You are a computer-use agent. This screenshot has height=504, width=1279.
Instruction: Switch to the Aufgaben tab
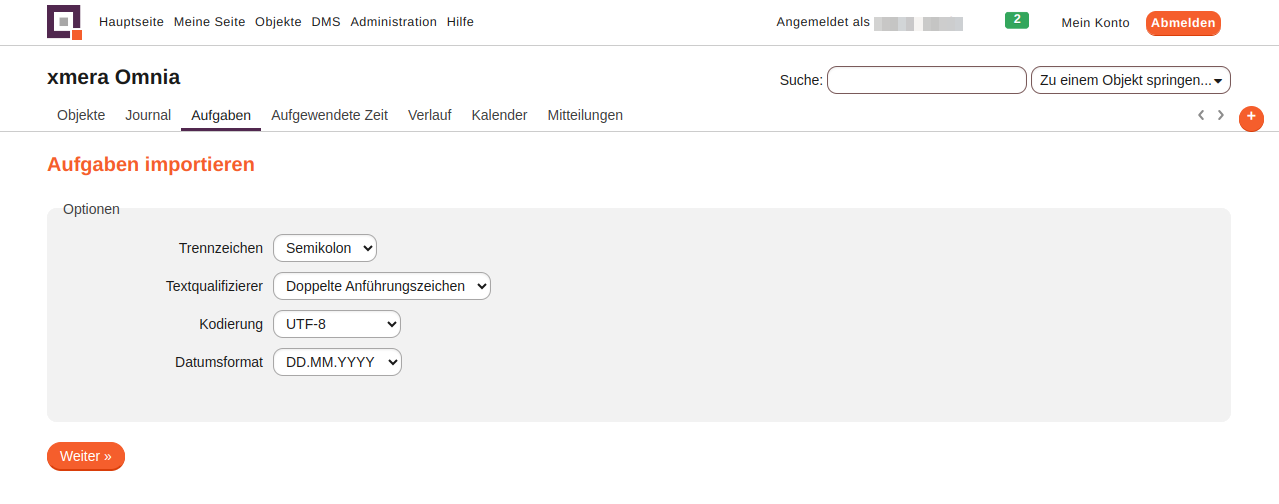pyautogui.click(x=221, y=115)
